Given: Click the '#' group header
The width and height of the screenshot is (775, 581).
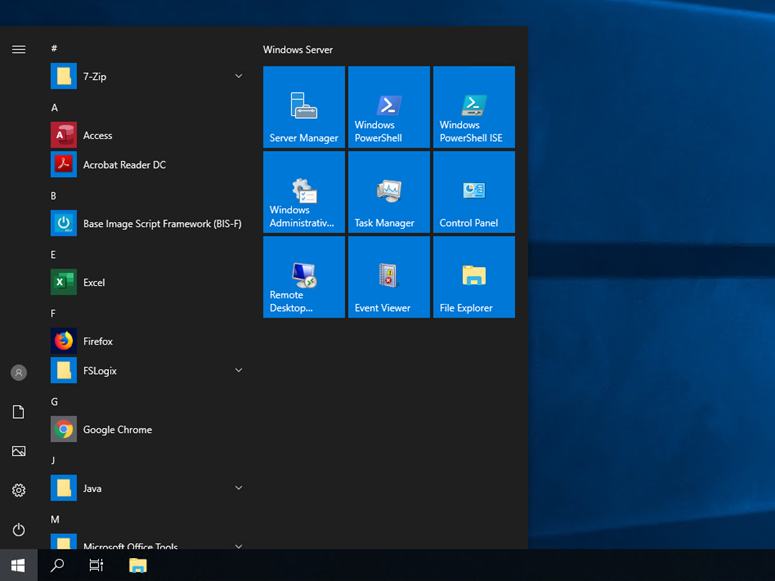Looking at the screenshot, I should pos(54,48).
